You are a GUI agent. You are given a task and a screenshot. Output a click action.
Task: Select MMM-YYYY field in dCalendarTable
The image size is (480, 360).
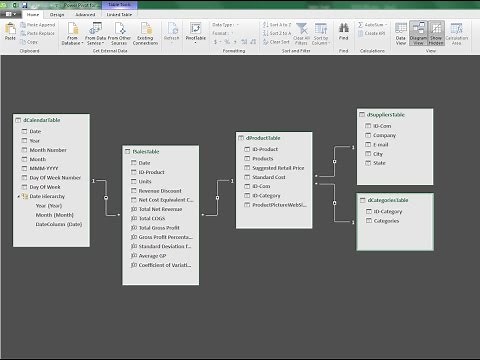tap(44, 168)
